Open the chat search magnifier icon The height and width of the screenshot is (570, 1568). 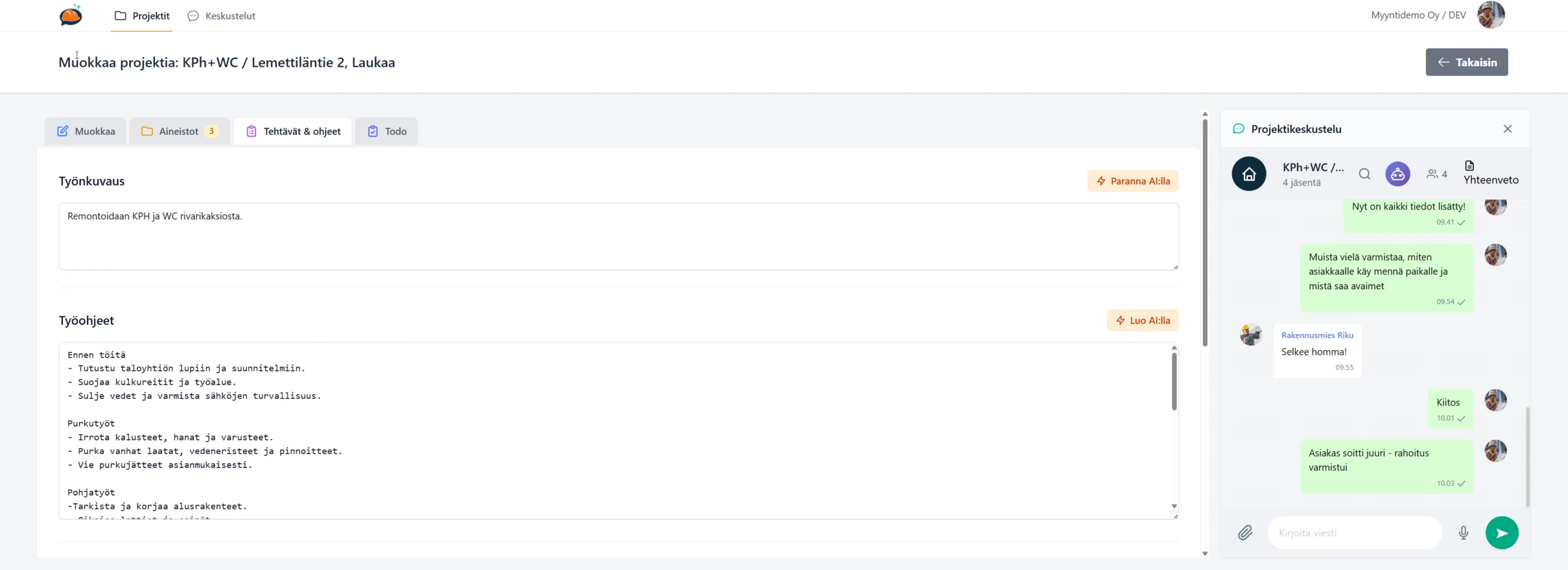click(x=1364, y=174)
